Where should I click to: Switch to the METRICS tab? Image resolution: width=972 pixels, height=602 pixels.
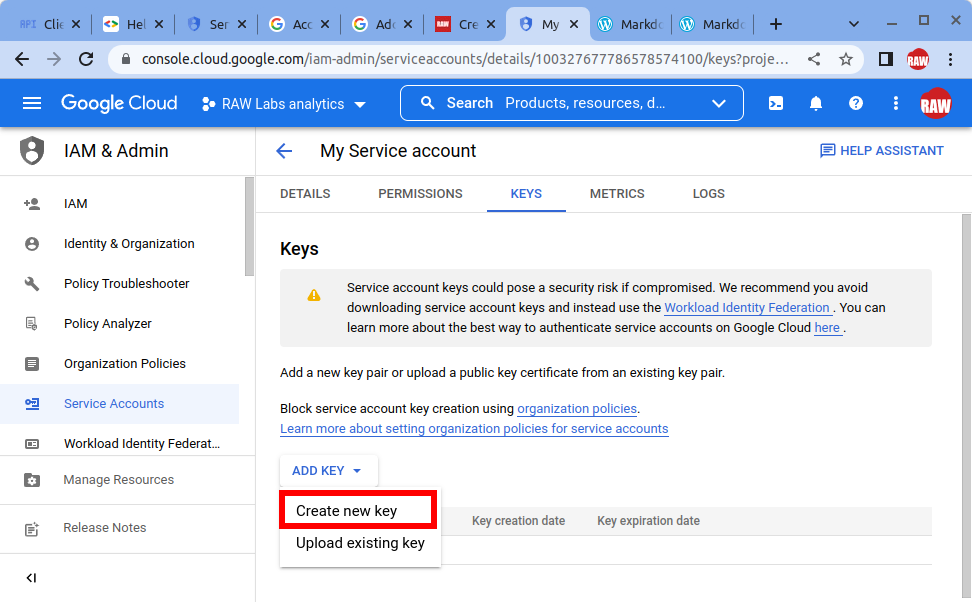pyautogui.click(x=617, y=193)
